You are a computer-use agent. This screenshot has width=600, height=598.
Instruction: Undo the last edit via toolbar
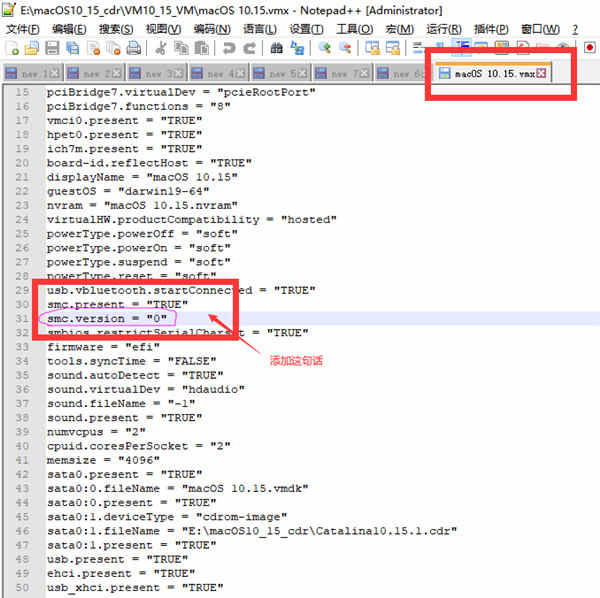pos(229,49)
